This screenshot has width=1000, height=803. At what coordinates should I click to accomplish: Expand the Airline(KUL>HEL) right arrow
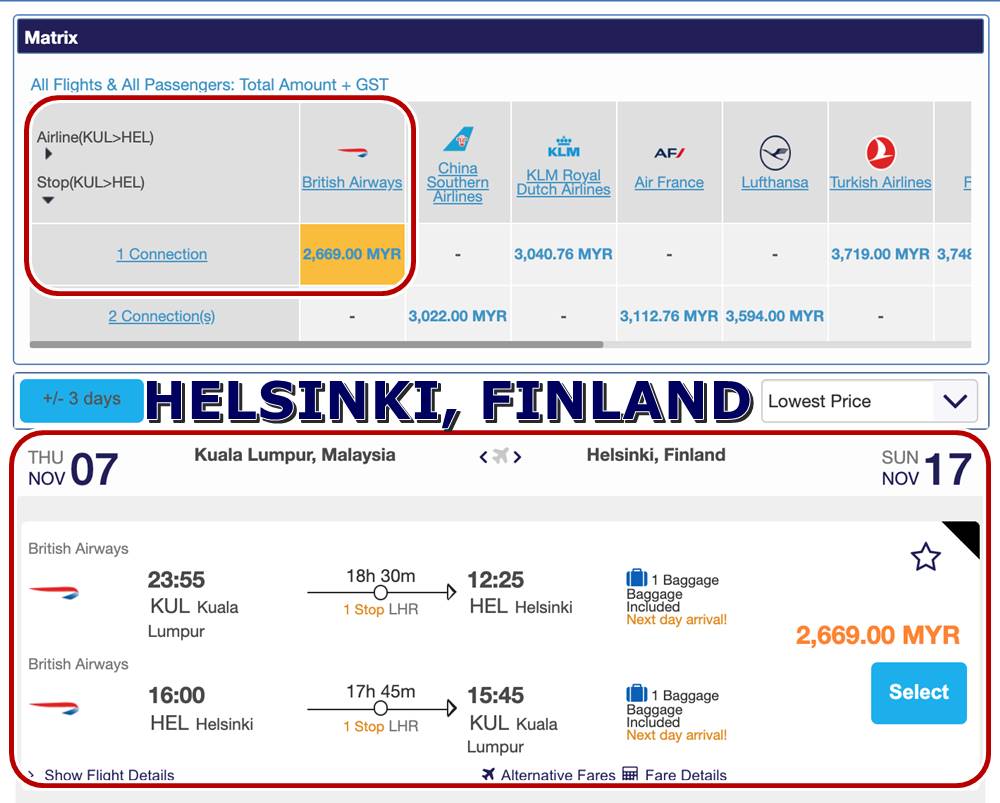(48, 154)
